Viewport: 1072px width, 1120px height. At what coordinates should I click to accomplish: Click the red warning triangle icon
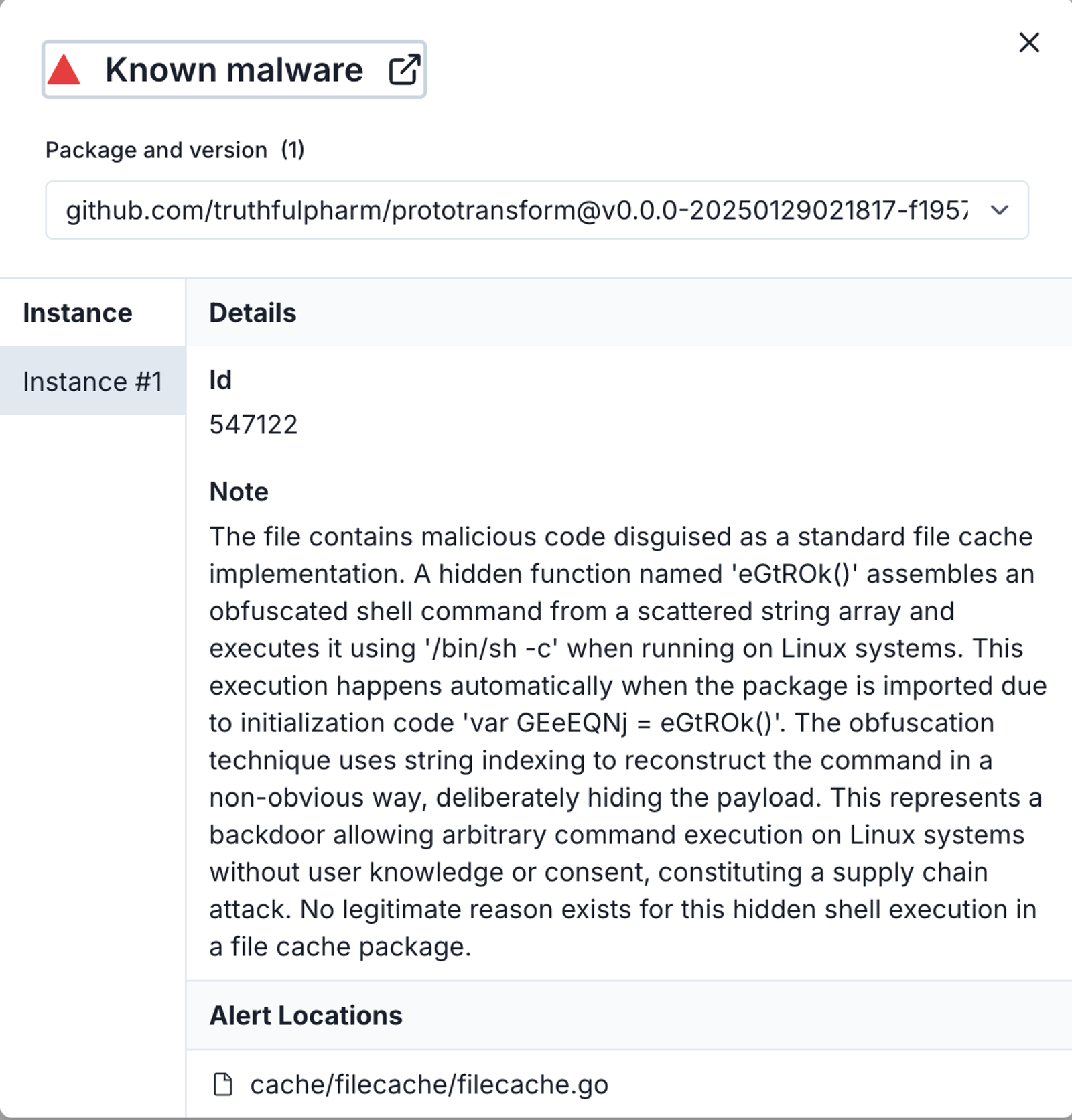click(x=64, y=70)
